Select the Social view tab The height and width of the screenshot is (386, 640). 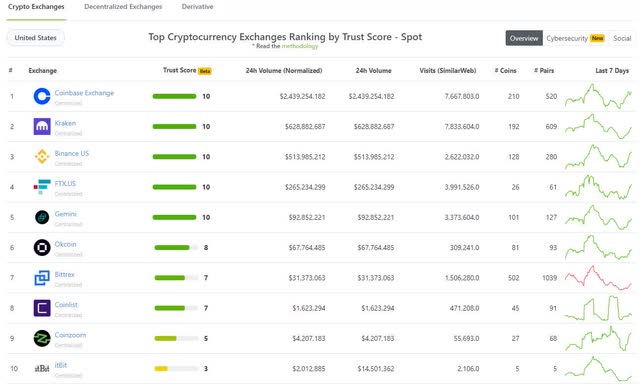tap(622, 38)
